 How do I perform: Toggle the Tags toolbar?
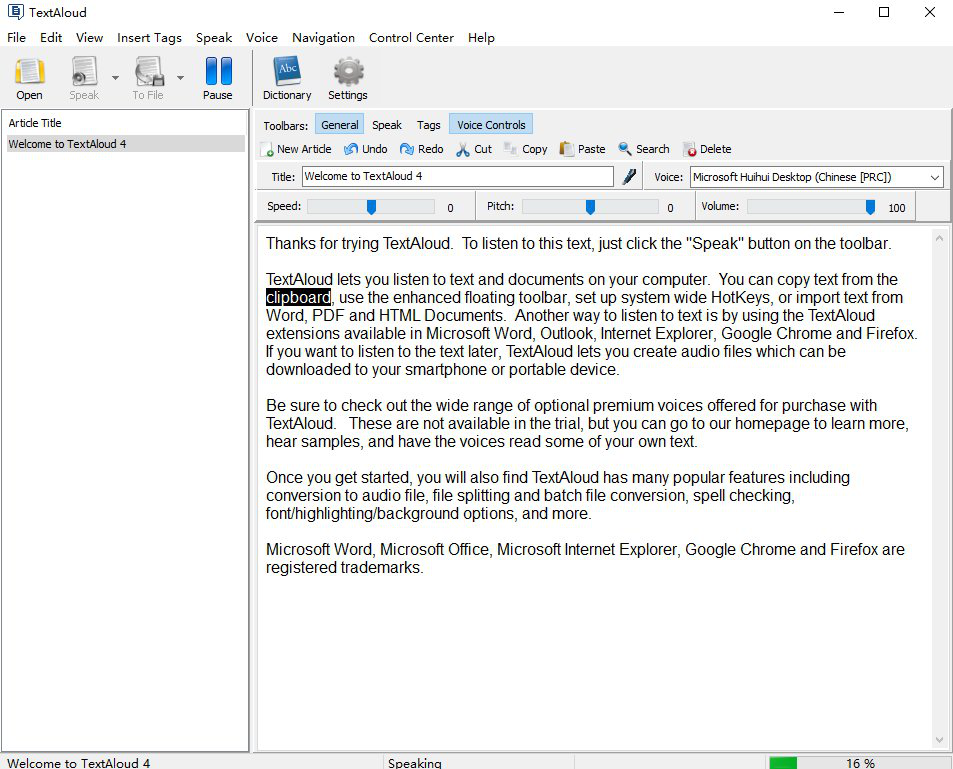point(428,125)
